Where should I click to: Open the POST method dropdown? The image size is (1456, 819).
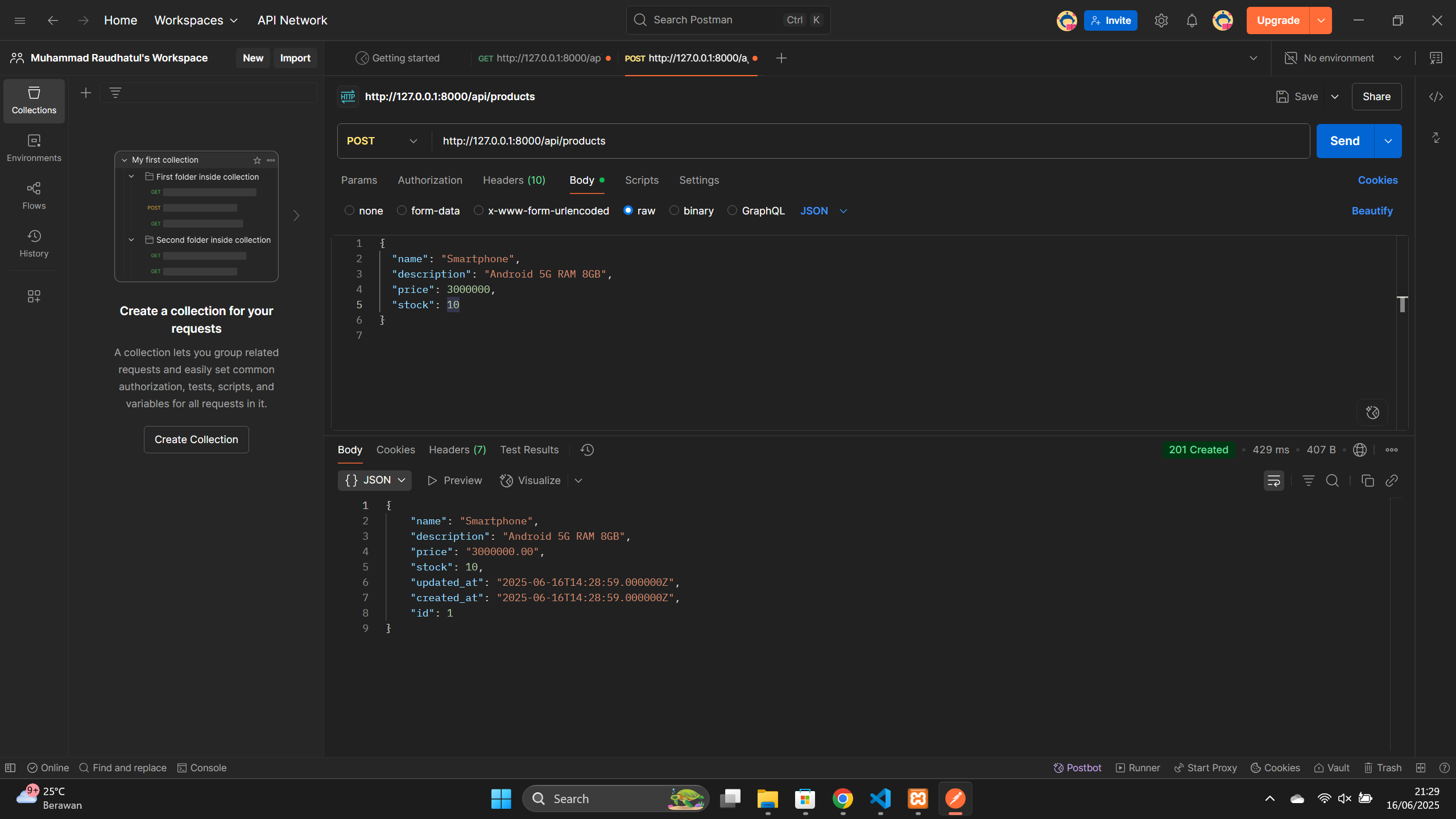(x=382, y=141)
